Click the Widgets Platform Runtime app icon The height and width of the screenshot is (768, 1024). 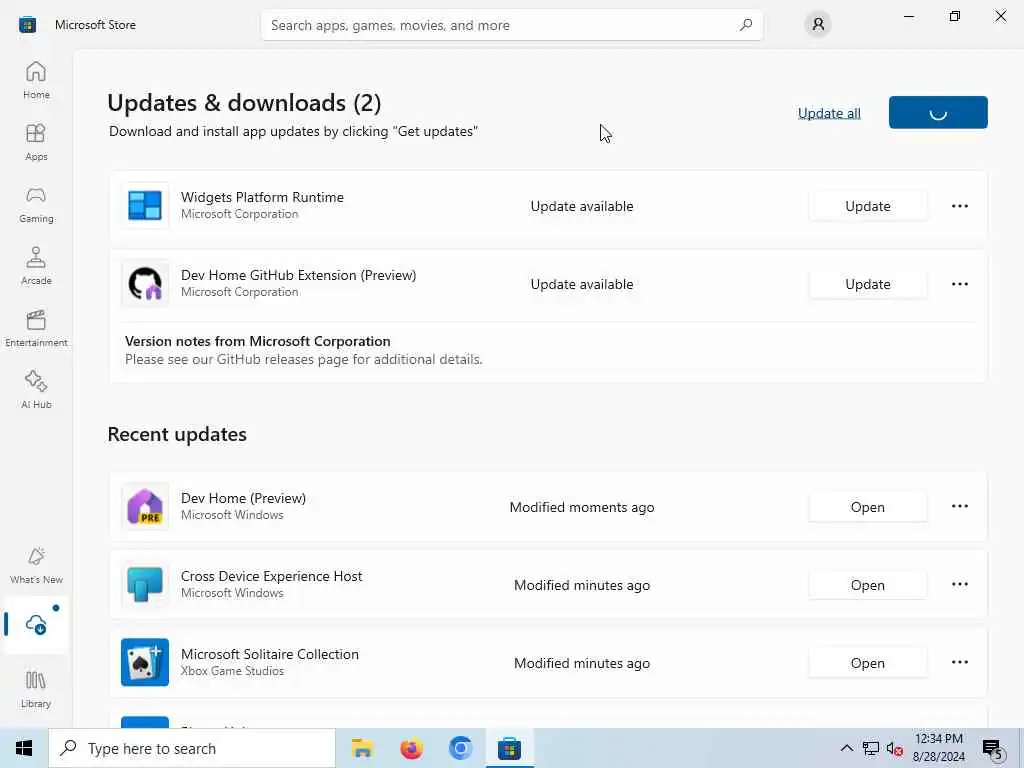145,206
